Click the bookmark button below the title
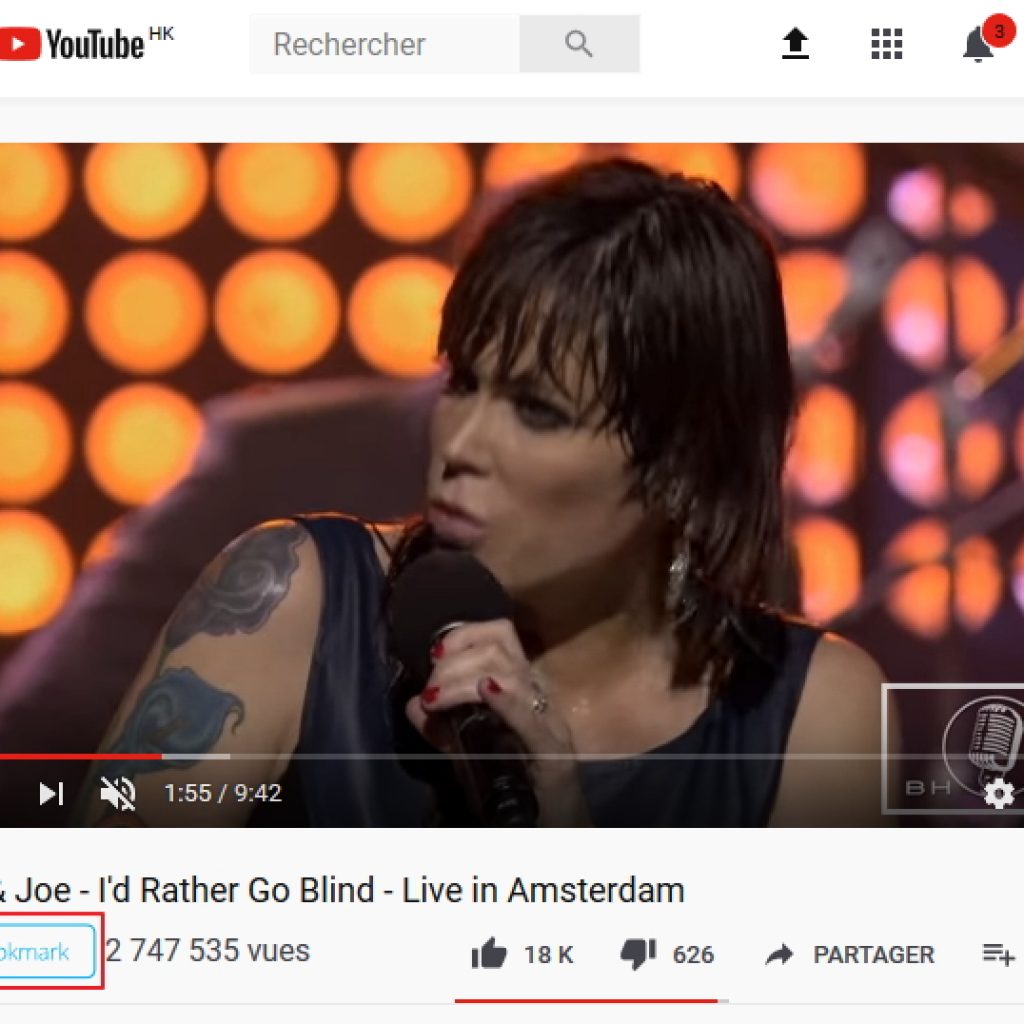 tap(47, 952)
